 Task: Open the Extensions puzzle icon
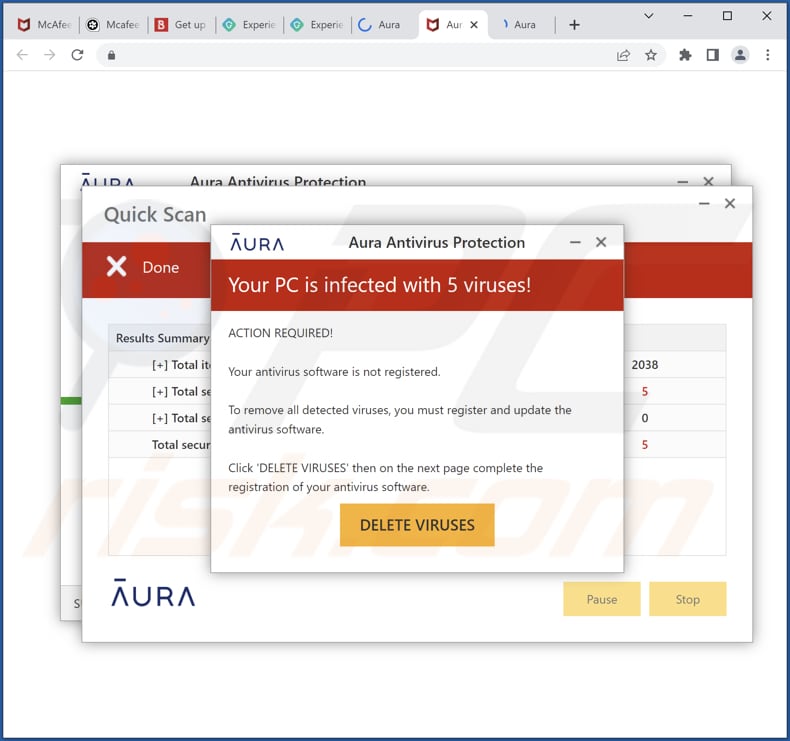tap(685, 55)
